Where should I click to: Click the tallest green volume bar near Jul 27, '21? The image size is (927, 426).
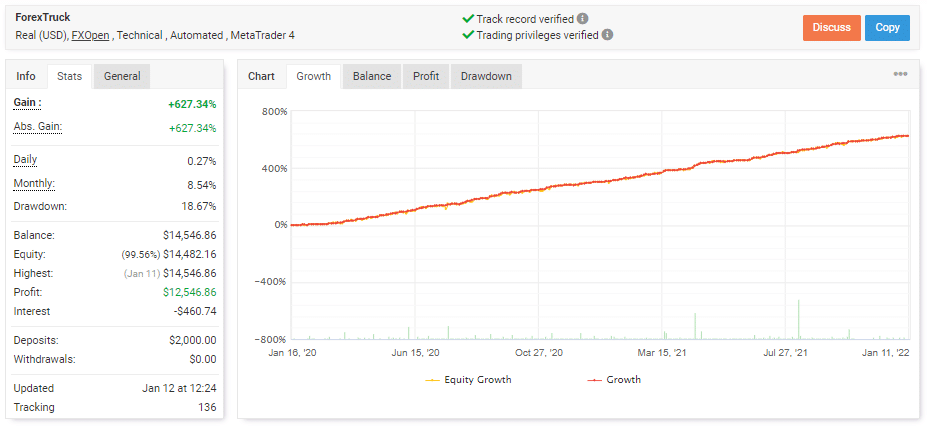tap(799, 320)
